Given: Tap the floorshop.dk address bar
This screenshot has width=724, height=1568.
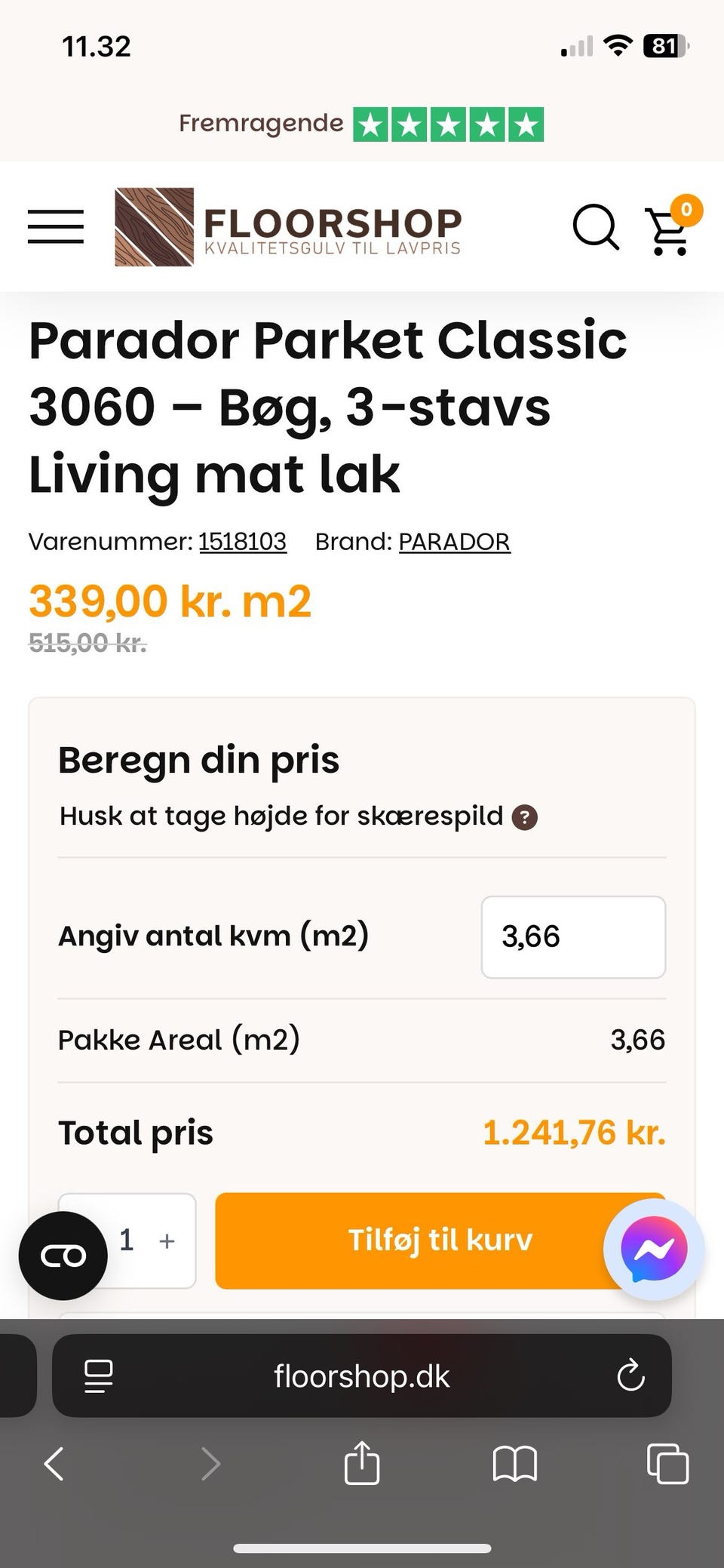Looking at the screenshot, I should 361,1376.
